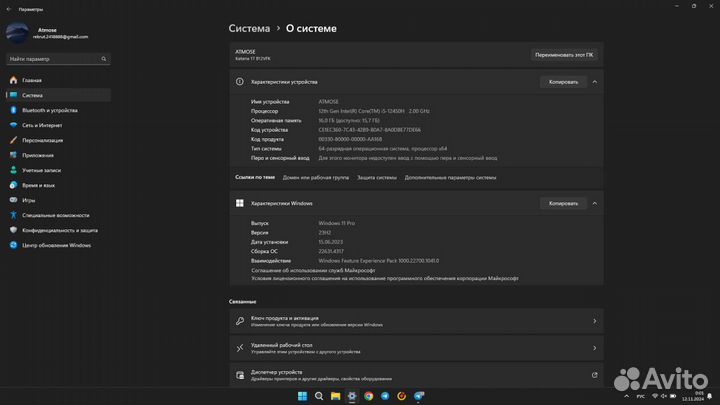
Task: Open Дополнительные параметры системы link
Action: click(450, 177)
